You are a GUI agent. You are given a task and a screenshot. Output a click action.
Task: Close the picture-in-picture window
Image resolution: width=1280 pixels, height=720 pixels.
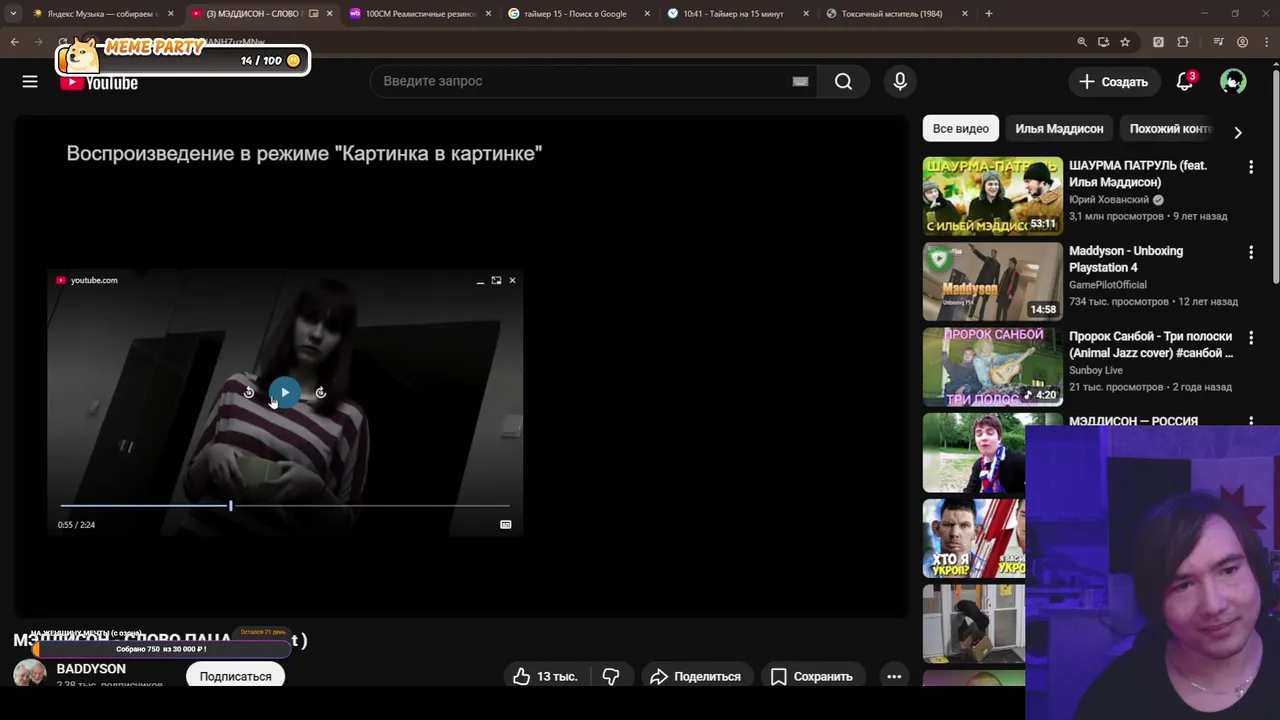point(512,280)
